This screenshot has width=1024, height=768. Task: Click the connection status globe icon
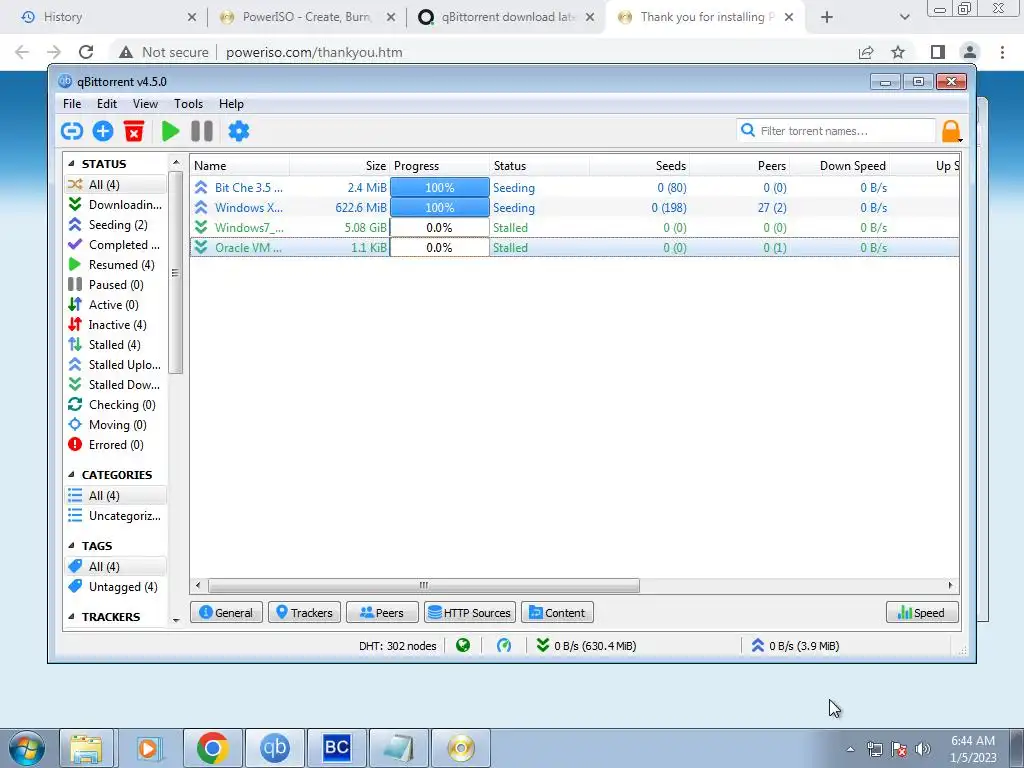[x=463, y=646]
